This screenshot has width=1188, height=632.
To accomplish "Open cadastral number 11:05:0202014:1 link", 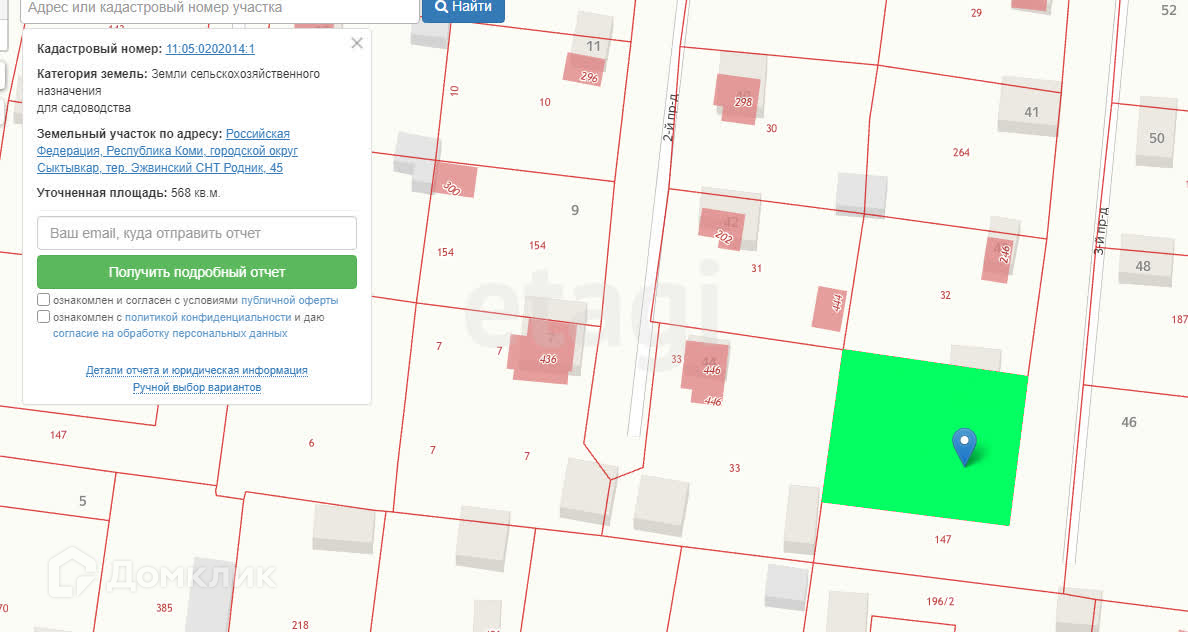I will tap(210, 48).
